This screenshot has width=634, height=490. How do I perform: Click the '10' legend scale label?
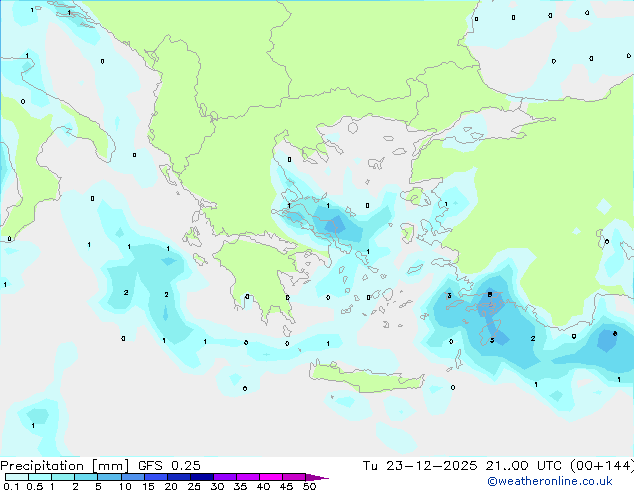tap(125, 486)
